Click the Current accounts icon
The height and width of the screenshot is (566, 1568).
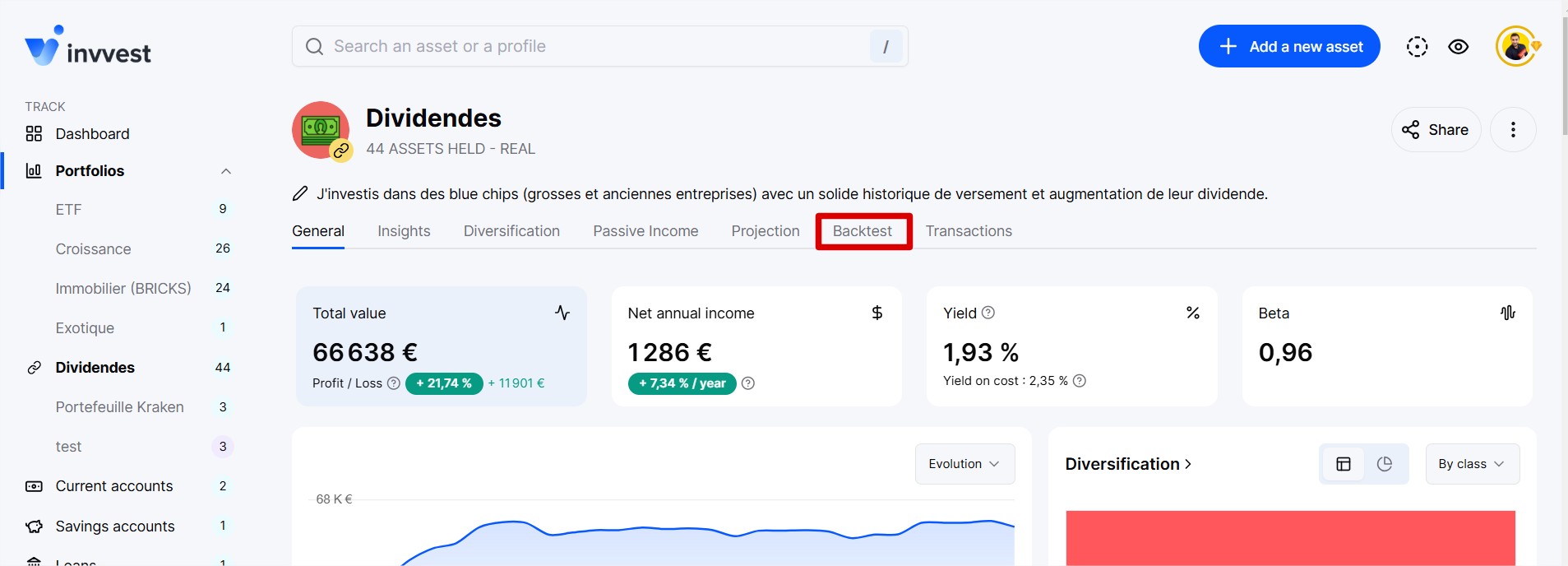[x=34, y=486]
